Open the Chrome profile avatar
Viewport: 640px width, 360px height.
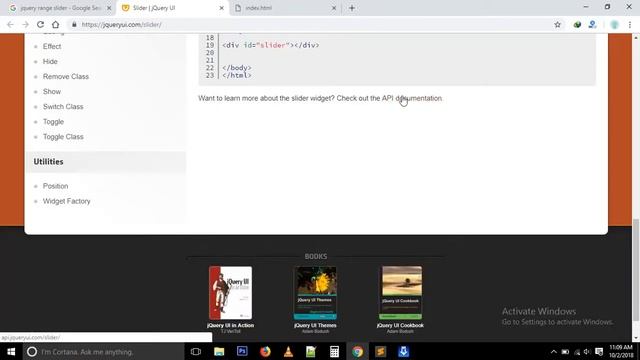[614, 24]
